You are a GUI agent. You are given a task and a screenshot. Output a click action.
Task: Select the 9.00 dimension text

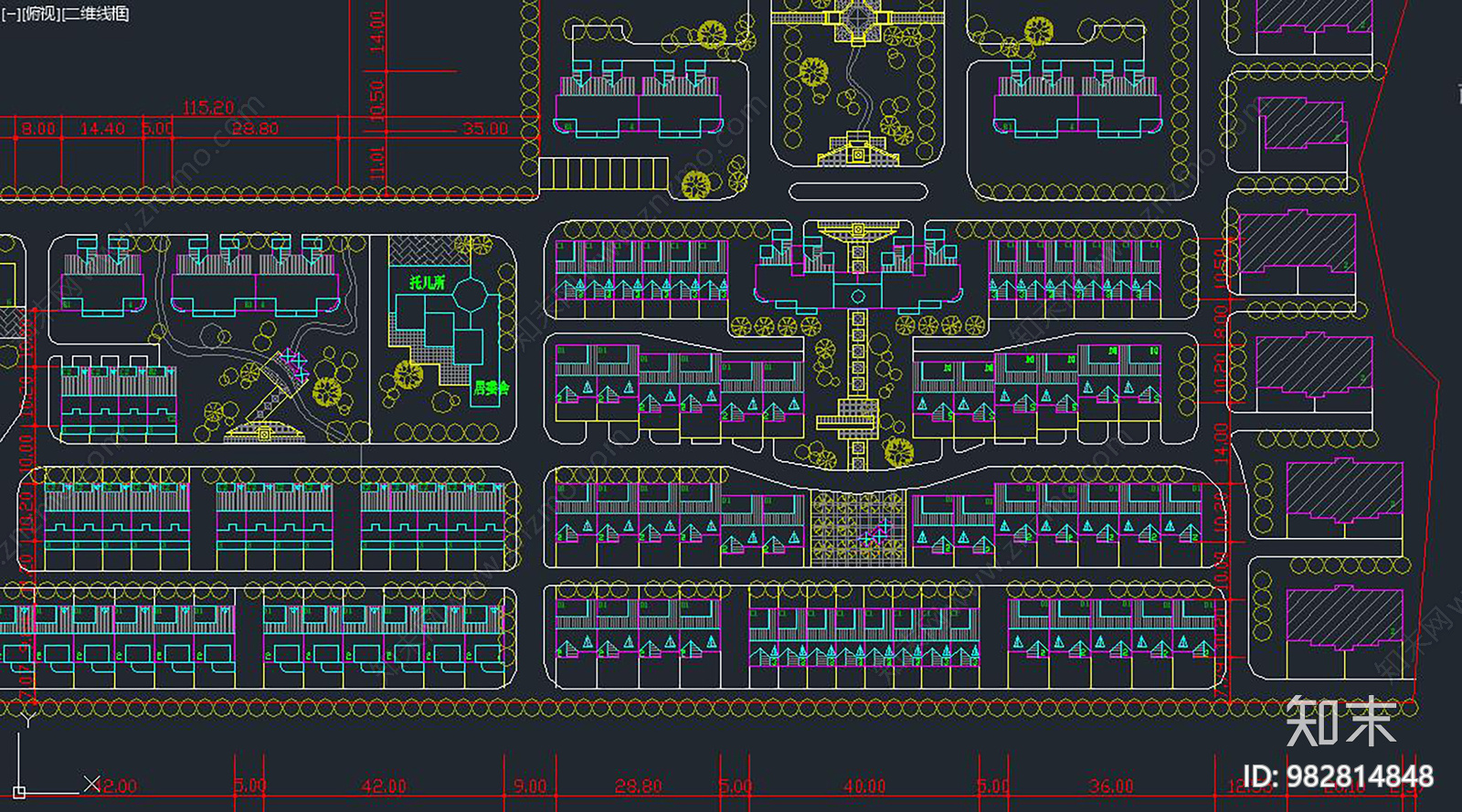530,786
